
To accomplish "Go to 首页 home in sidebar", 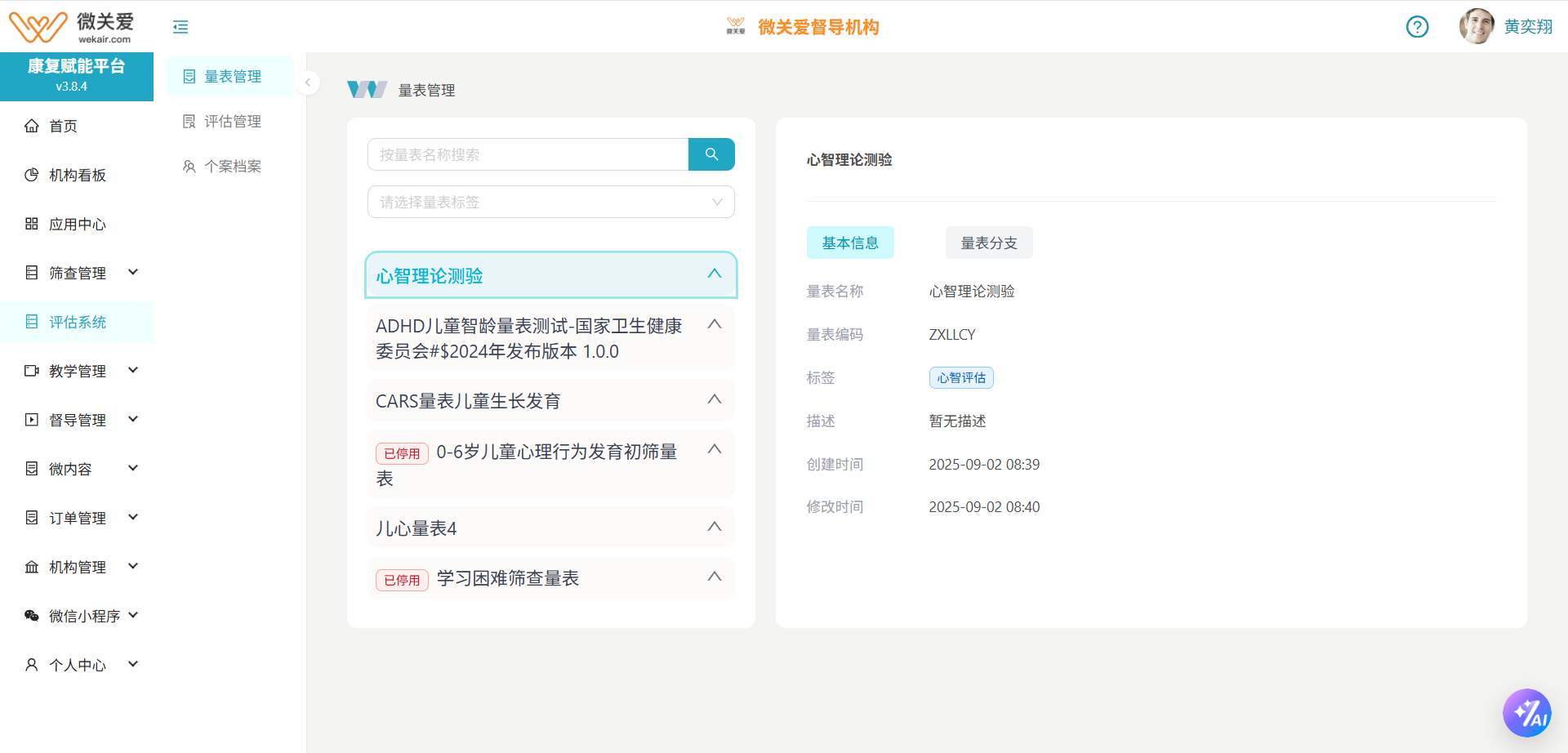I will (x=63, y=126).
